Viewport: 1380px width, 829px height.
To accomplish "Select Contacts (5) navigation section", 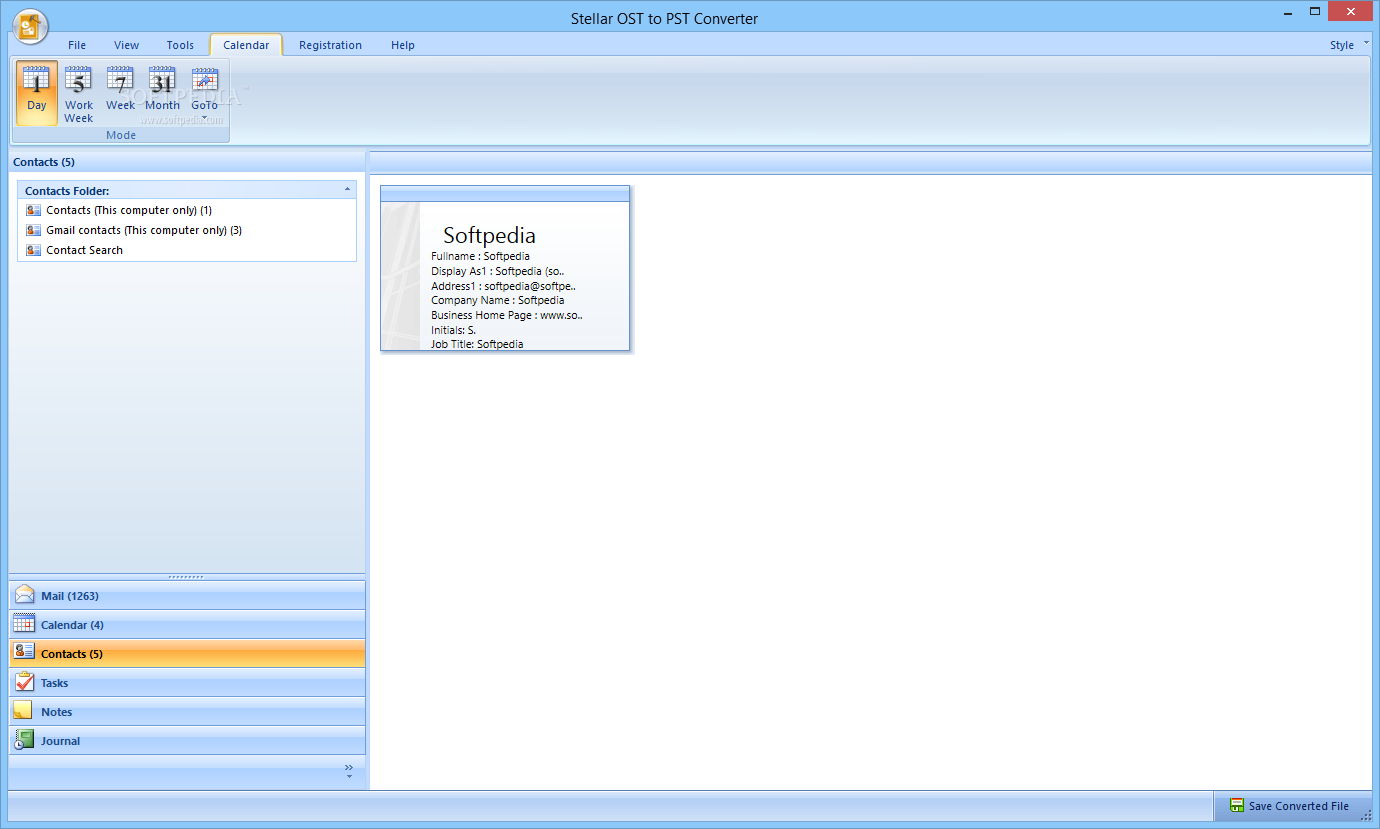I will tap(187, 653).
